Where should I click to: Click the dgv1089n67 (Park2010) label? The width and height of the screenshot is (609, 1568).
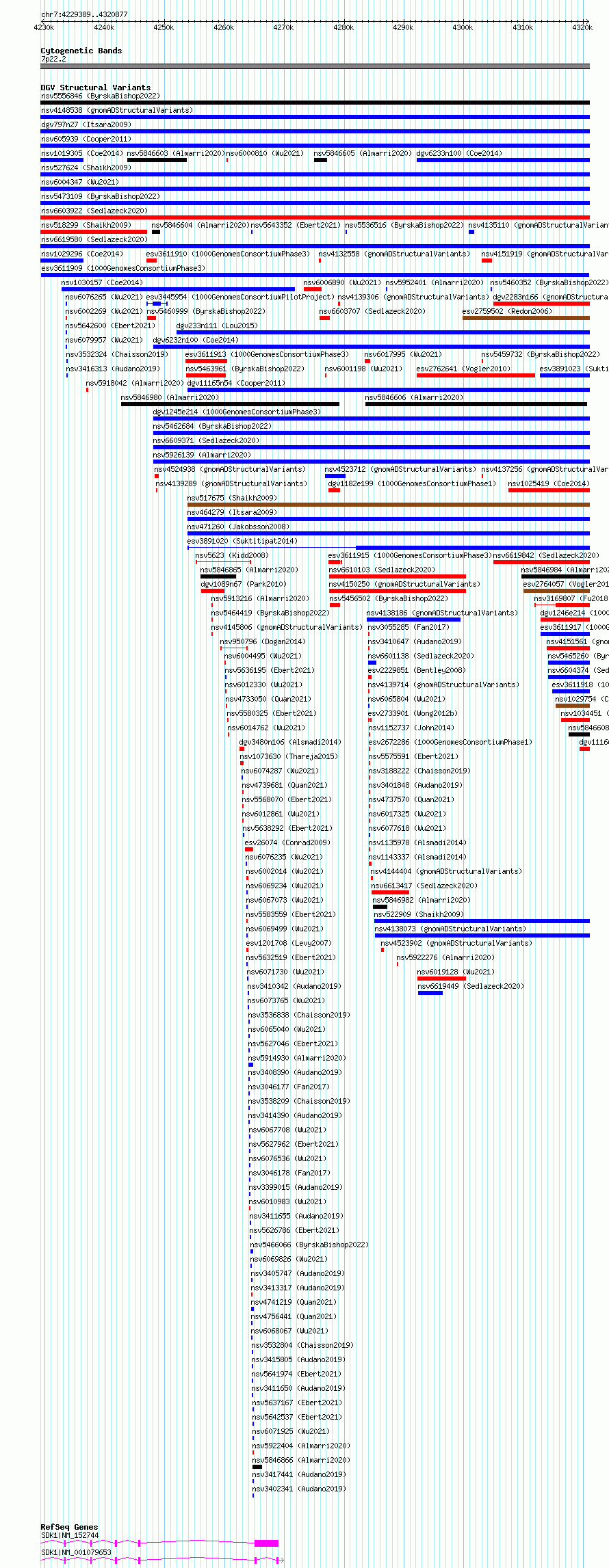[244, 585]
